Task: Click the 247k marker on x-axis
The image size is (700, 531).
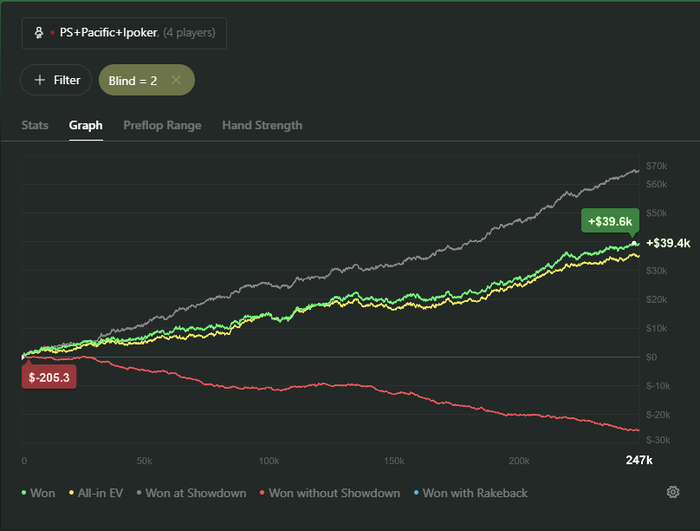Action: point(639,460)
